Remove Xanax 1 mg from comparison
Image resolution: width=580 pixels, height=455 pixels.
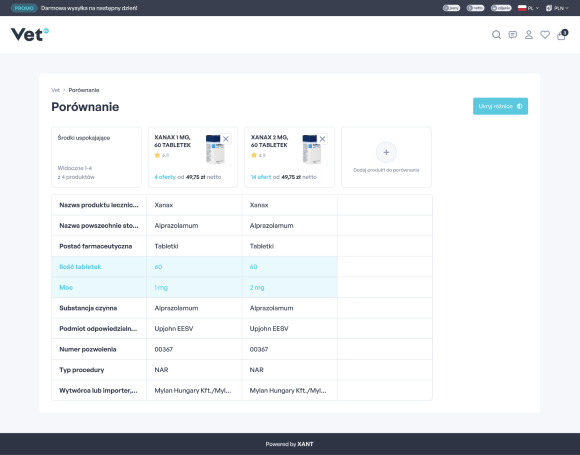pyautogui.click(x=226, y=139)
